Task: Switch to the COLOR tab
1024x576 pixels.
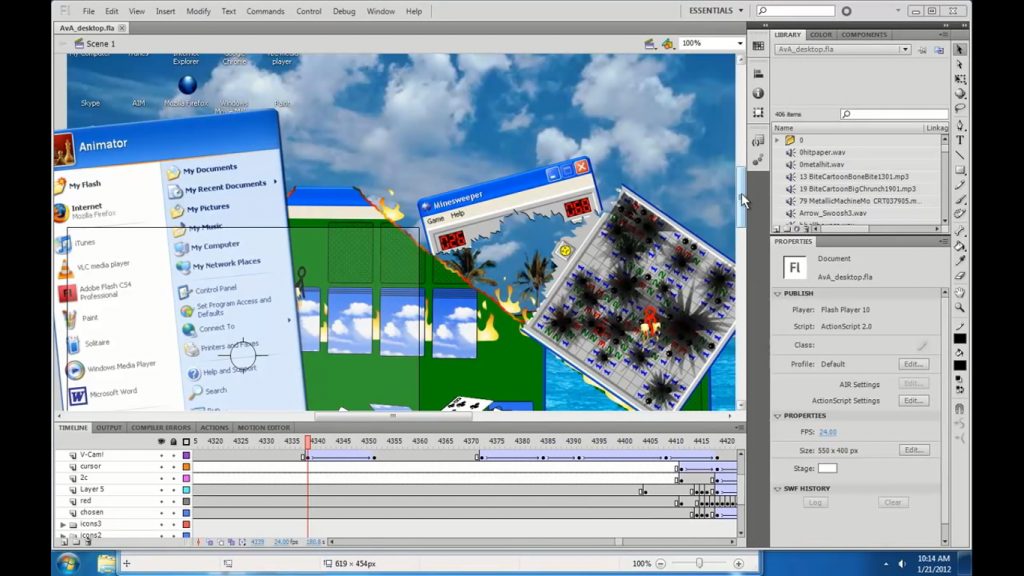Action: pyautogui.click(x=820, y=35)
